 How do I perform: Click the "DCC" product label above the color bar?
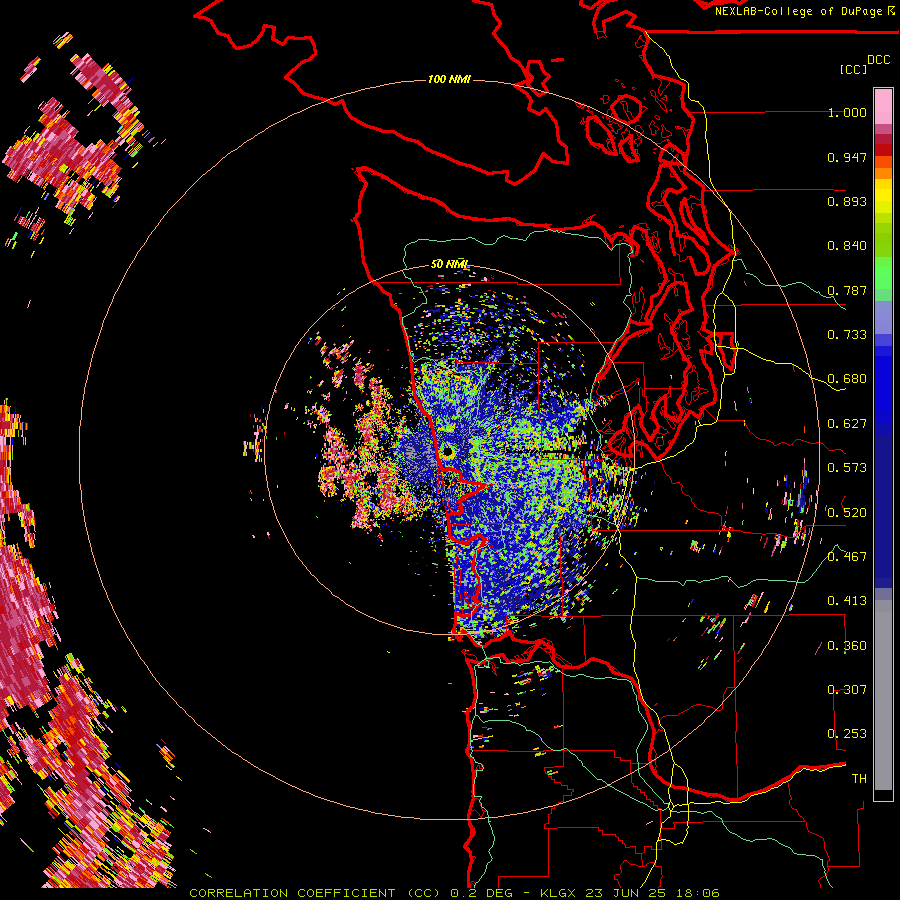click(879, 60)
